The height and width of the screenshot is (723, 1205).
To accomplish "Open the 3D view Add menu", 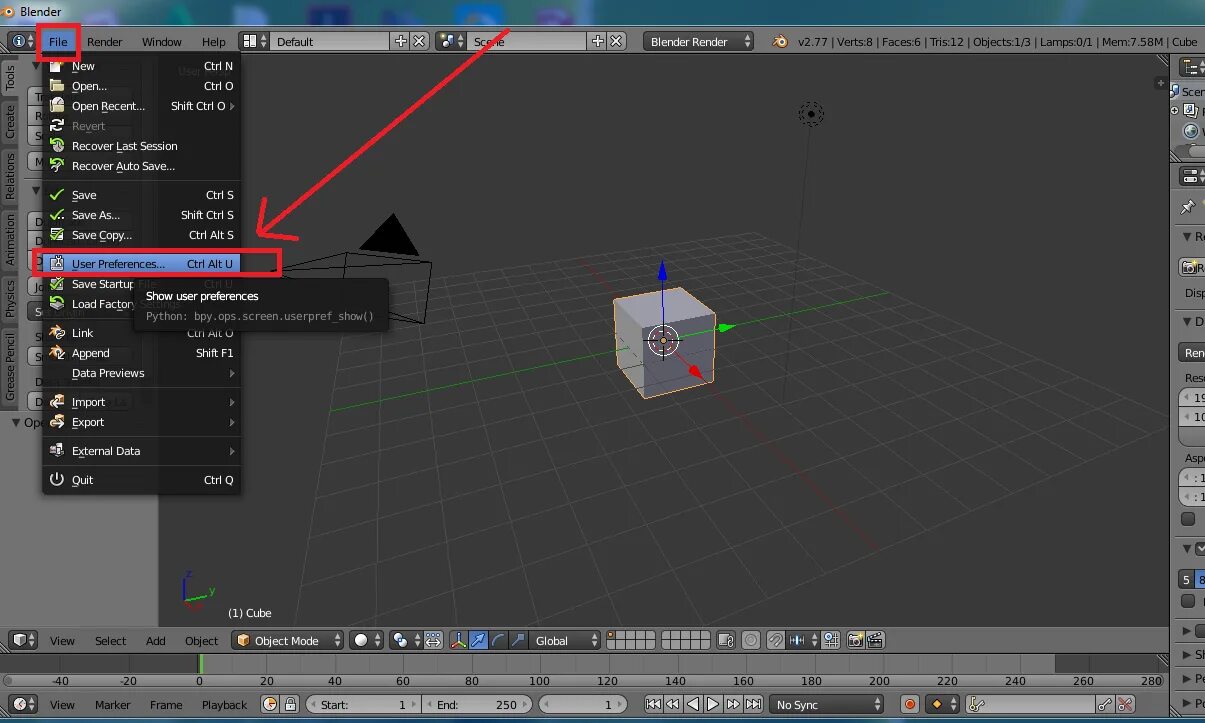I will pos(156,641).
